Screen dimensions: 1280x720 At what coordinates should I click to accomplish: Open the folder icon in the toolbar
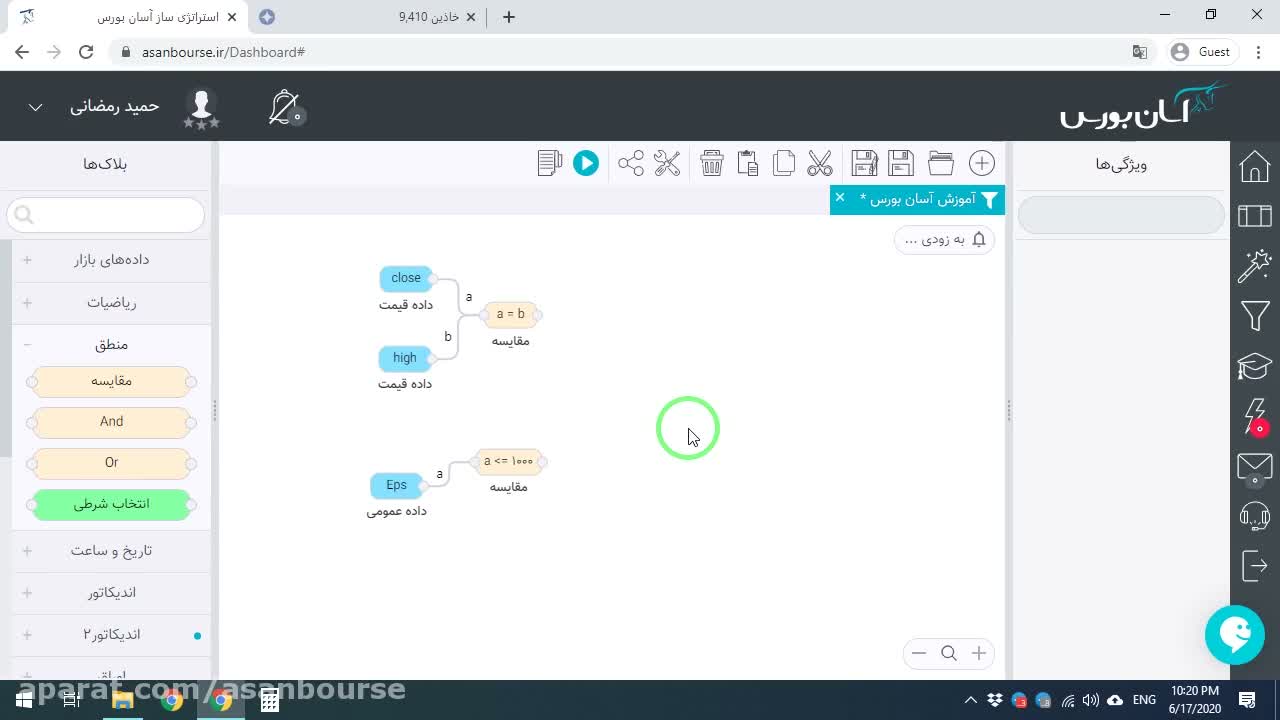(x=941, y=163)
